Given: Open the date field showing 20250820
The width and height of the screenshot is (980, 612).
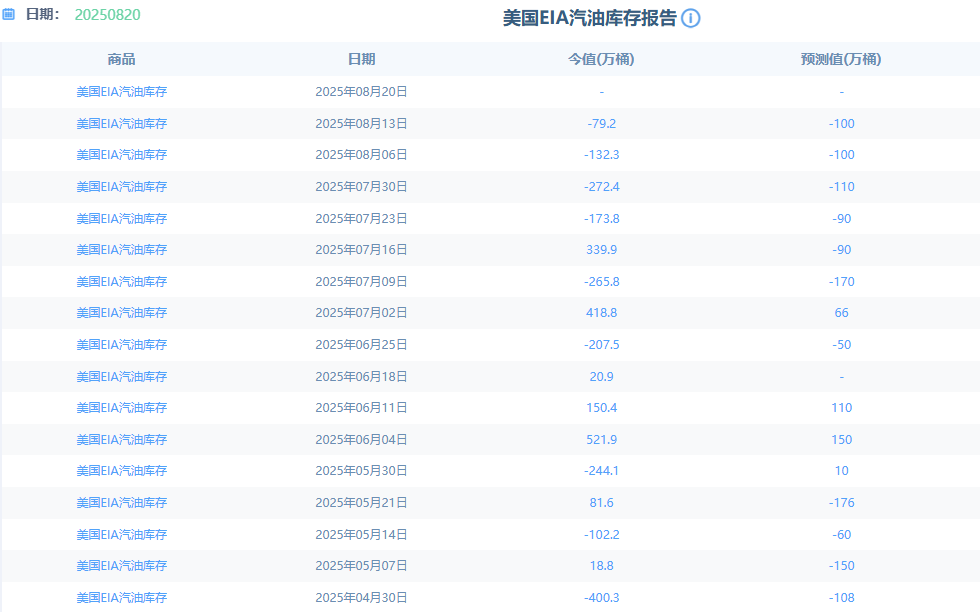Looking at the screenshot, I should pos(108,14).
